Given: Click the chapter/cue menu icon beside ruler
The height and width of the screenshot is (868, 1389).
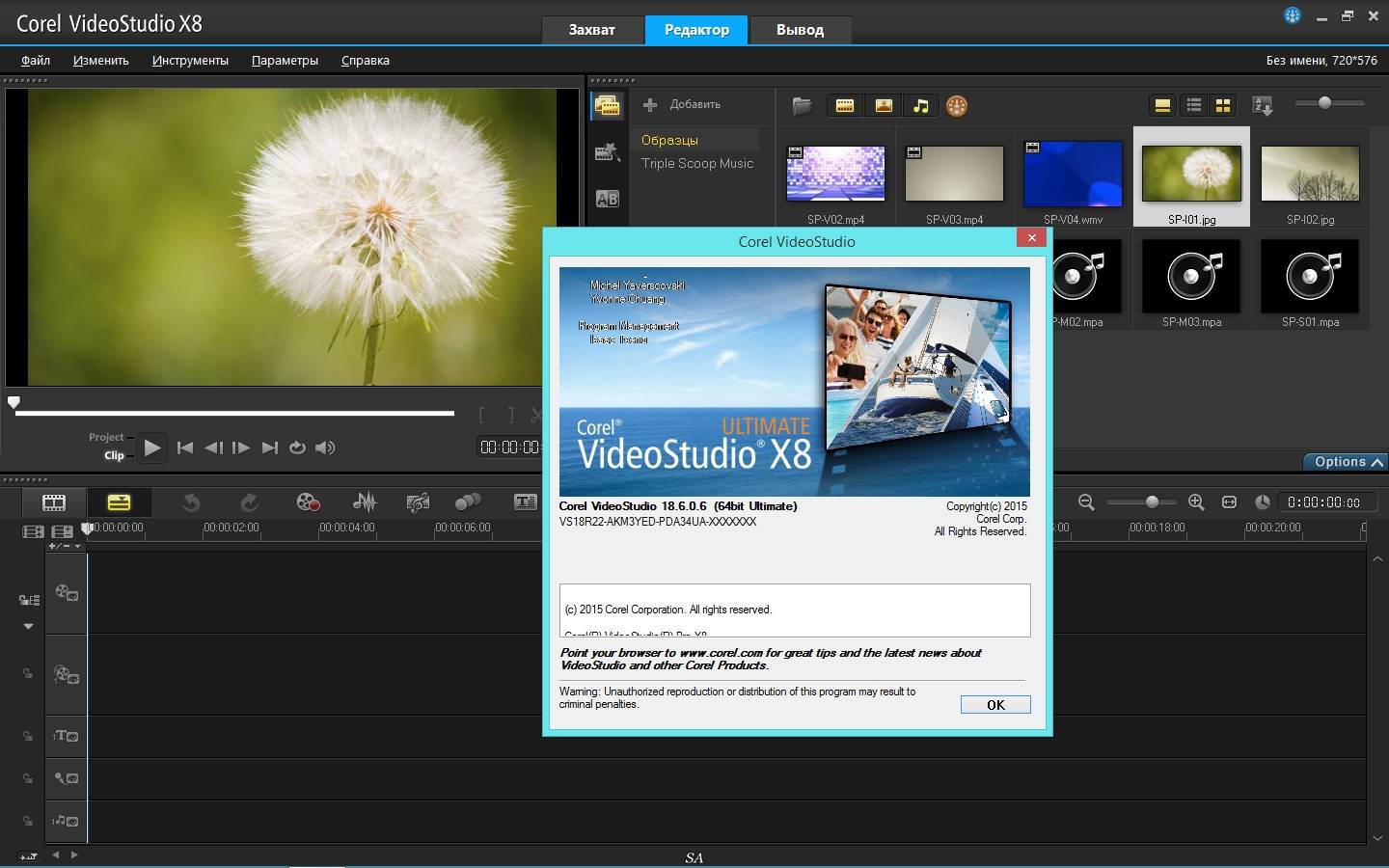Looking at the screenshot, I should pyautogui.click(x=63, y=531).
